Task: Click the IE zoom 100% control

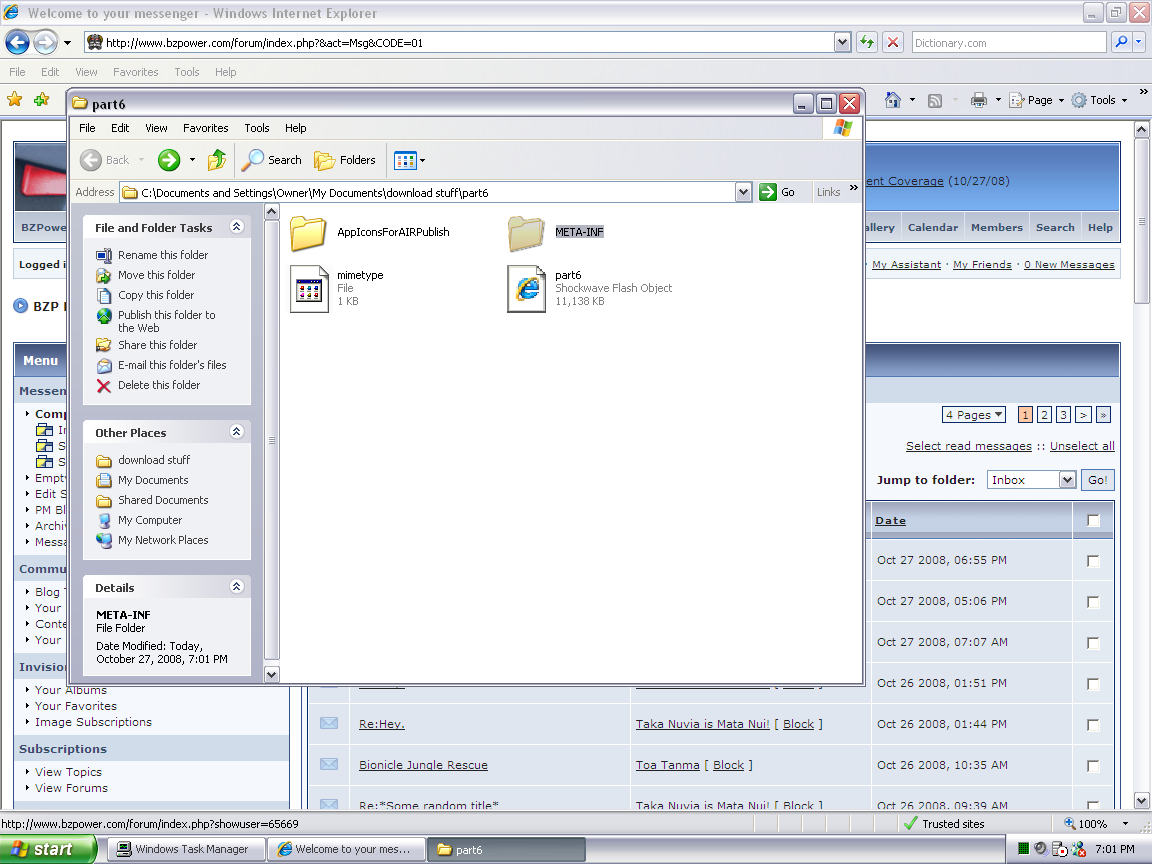Action: 1095,824
